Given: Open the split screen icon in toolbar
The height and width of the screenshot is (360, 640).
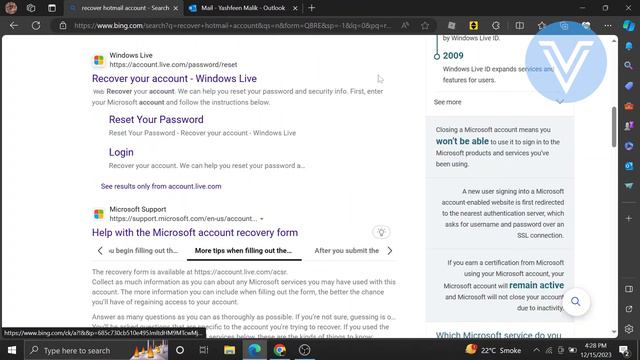Looking at the screenshot, I should pos(520,25).
